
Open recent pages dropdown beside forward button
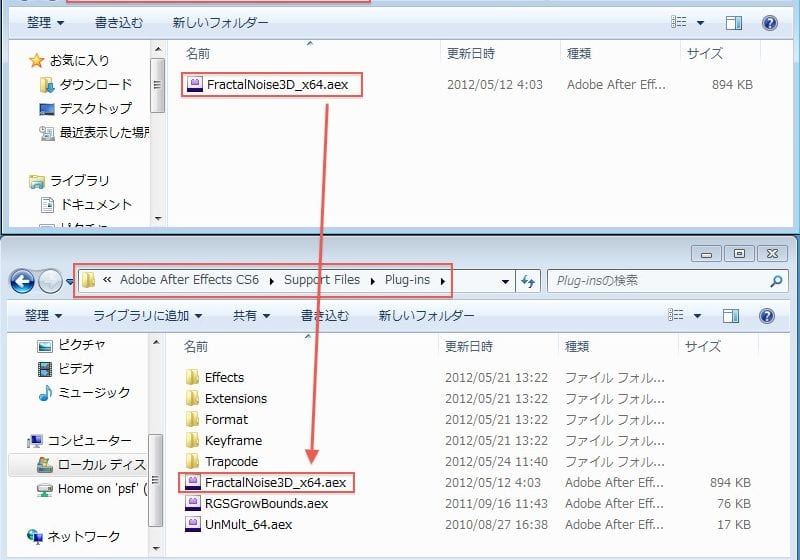coord(70,282)
